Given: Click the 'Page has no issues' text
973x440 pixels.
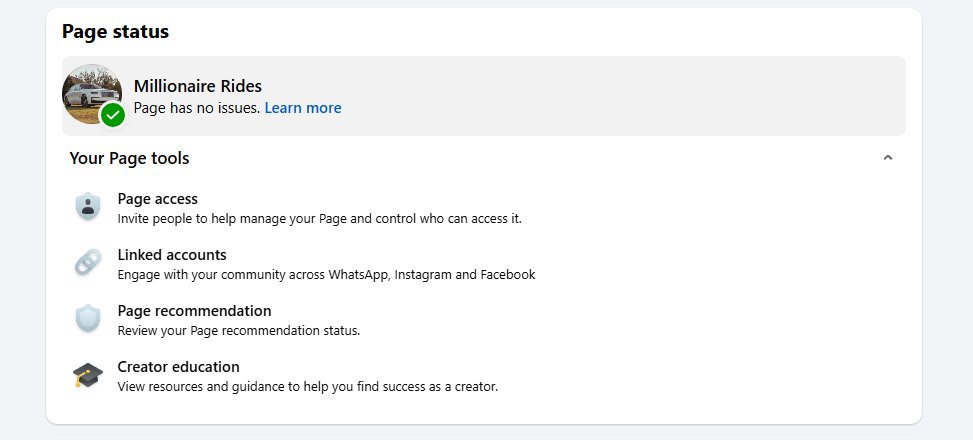Looking at the screenshot, I should [196, 108].
